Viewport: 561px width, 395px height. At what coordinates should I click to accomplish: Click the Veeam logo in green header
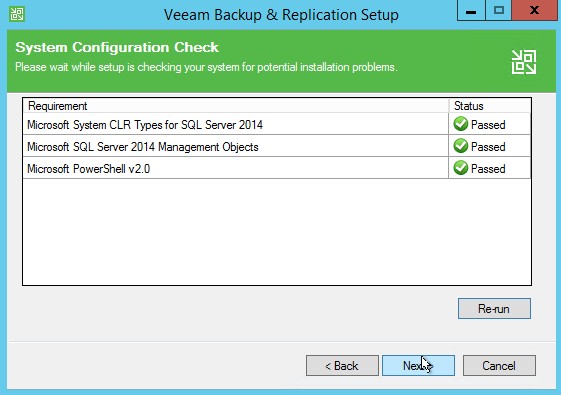pos(524,62)
